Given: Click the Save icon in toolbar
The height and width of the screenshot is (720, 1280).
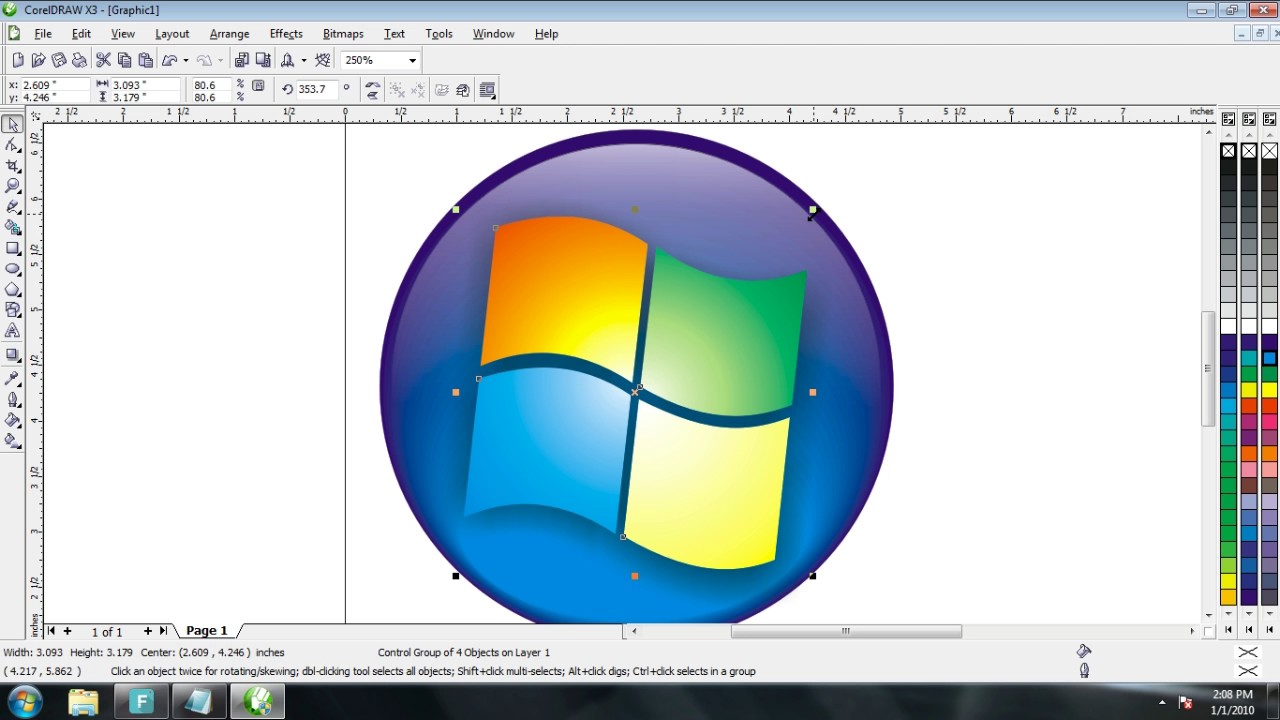Looking at the screenshot, I should point(59,60).
